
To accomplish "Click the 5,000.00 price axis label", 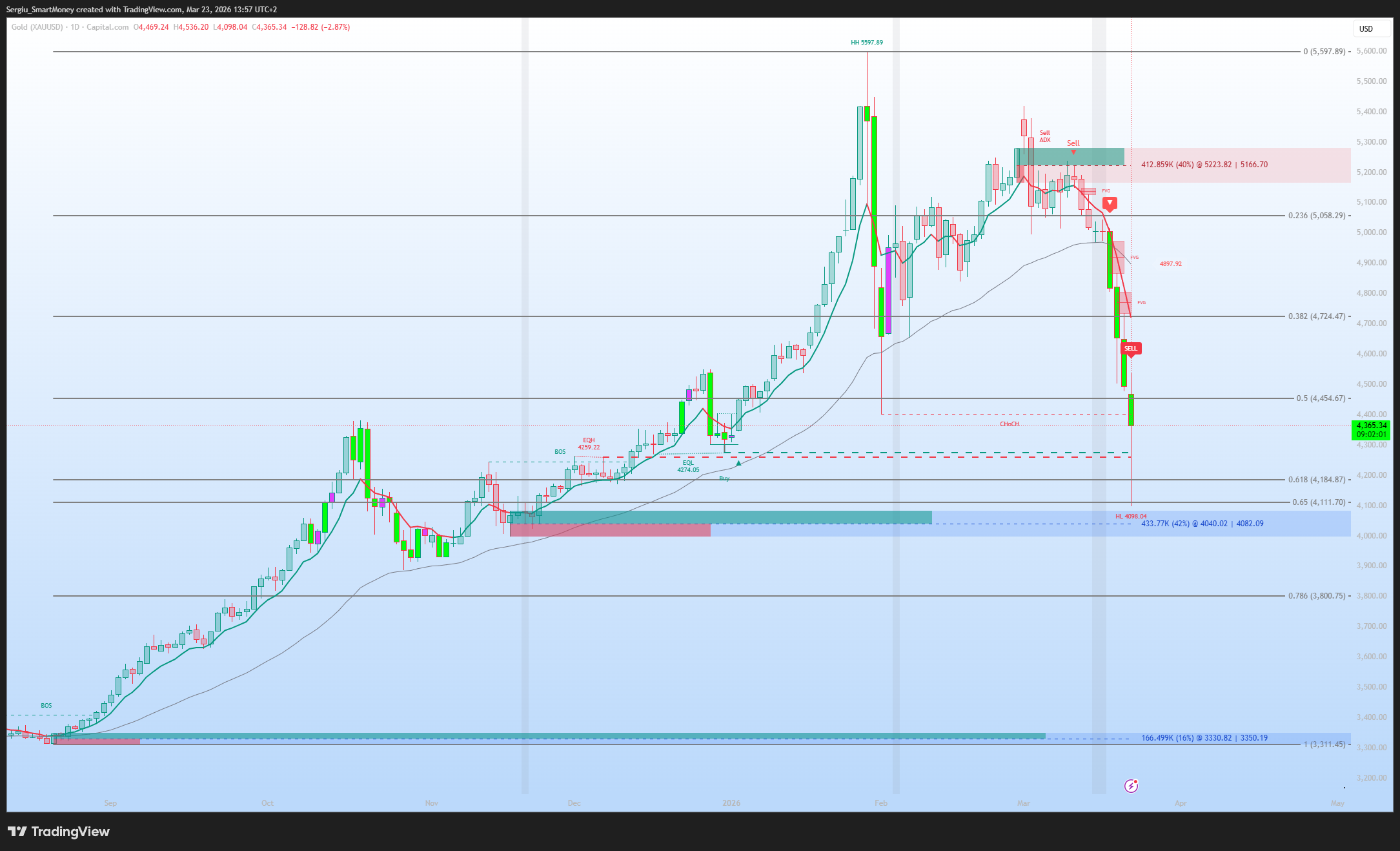I will (1372, 232).
